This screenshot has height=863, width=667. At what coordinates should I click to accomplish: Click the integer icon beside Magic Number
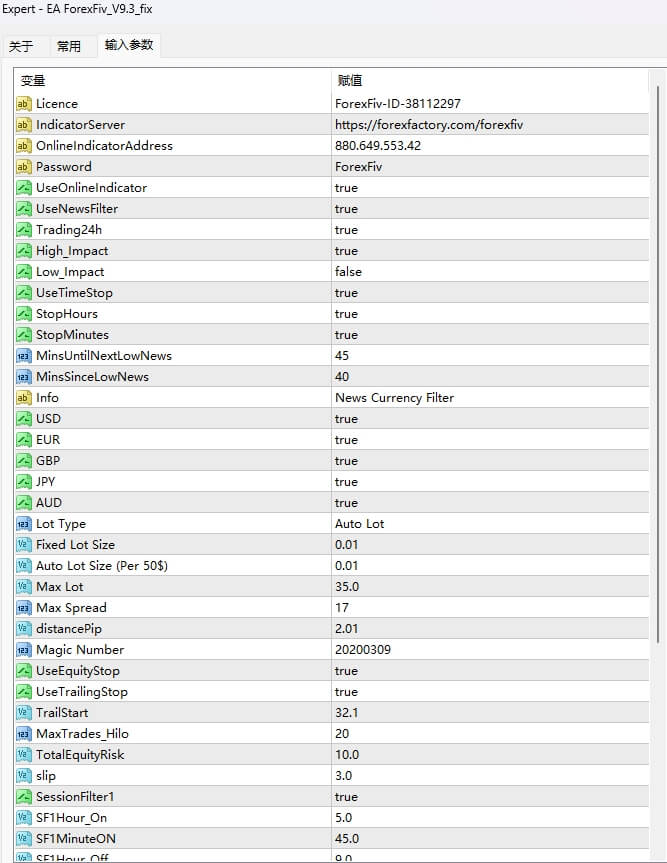point(25,649)
